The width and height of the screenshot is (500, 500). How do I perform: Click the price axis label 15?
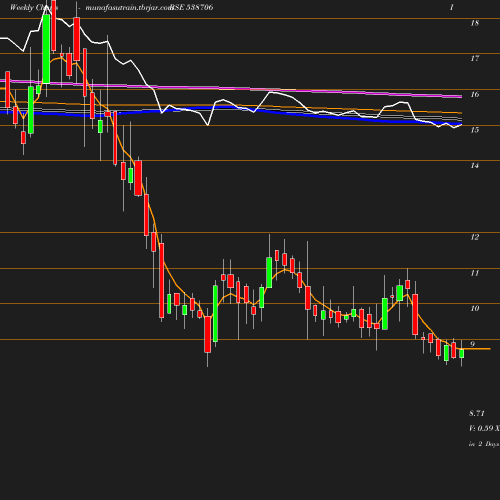click(x=475, y=130)
